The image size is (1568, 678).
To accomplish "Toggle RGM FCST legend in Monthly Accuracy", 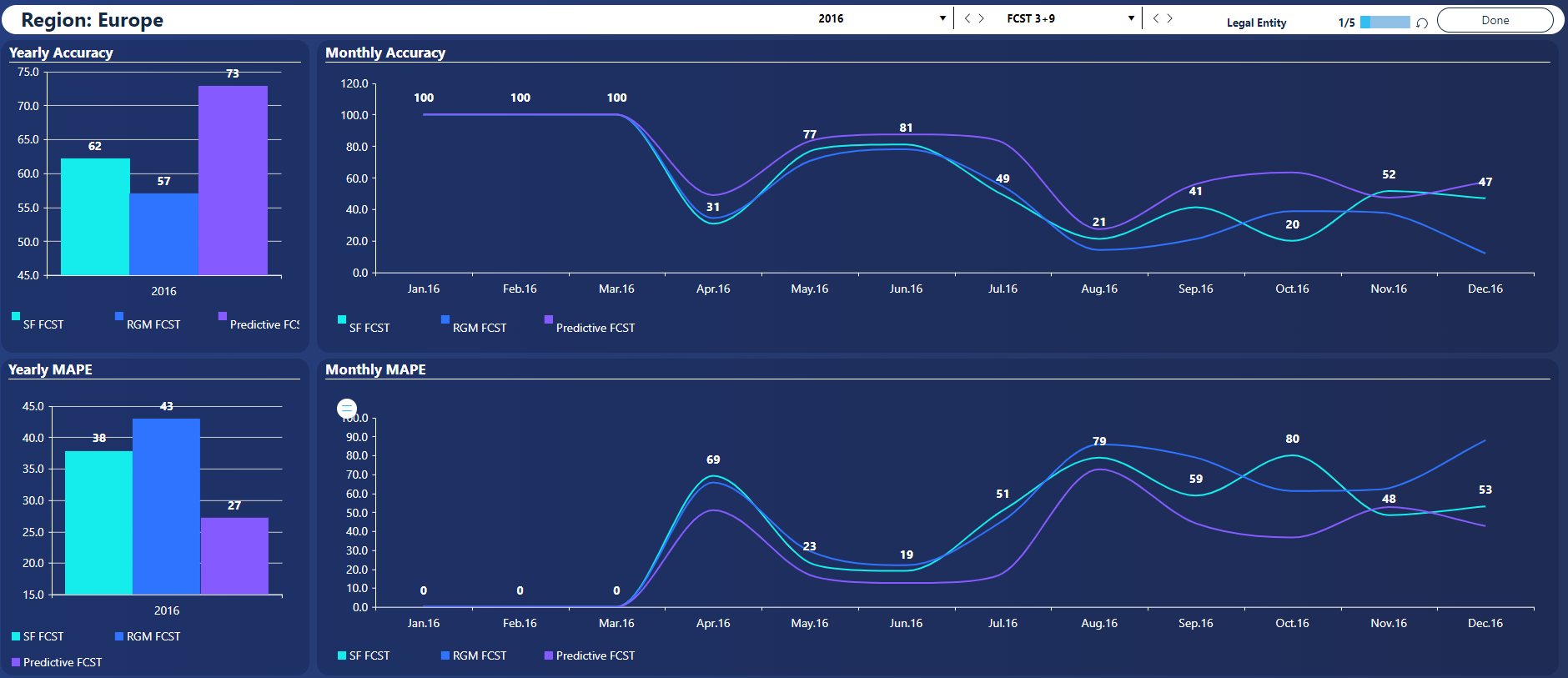I will (x=474, y=325).
